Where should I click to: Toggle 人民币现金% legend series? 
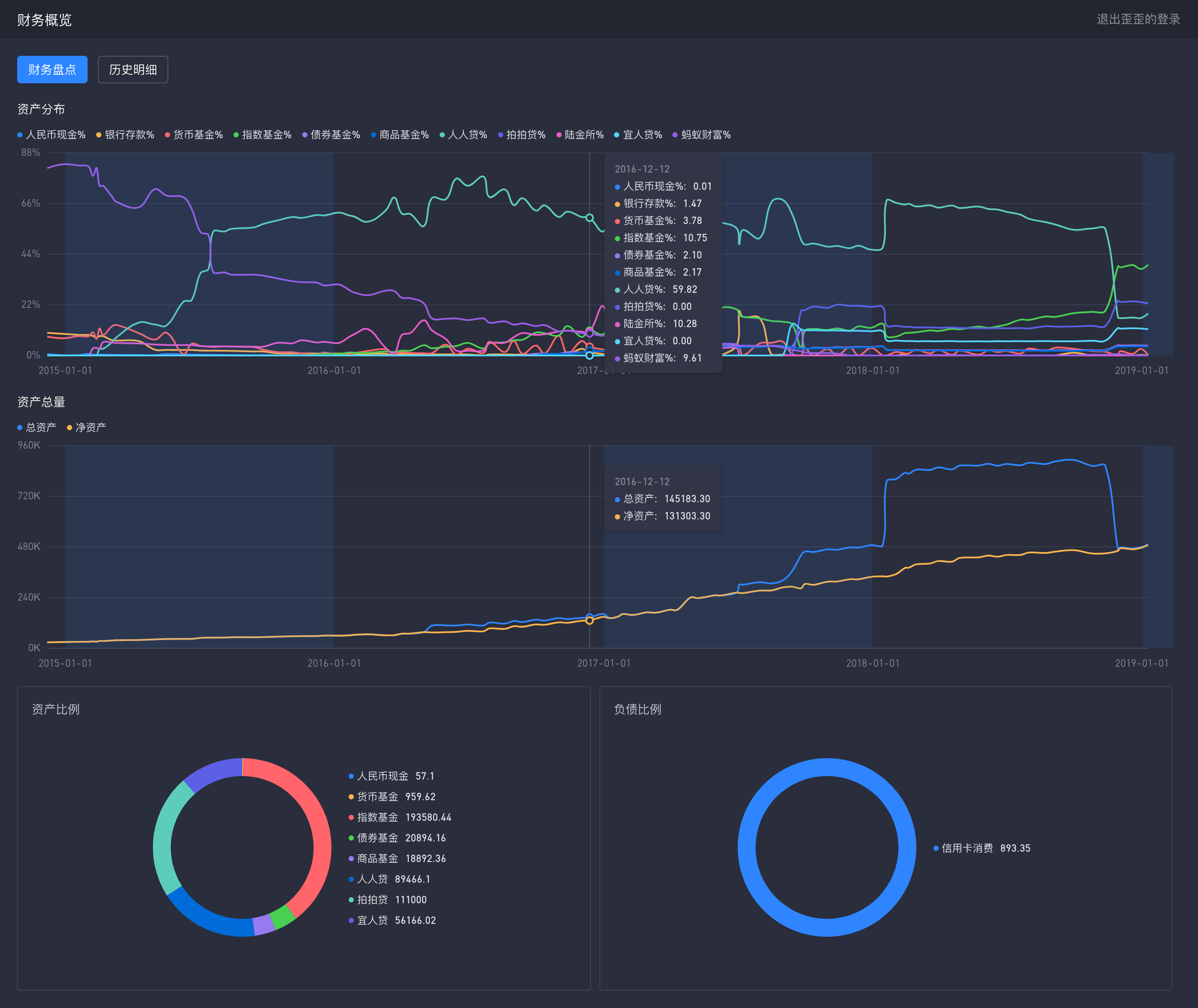pos(52,135)
